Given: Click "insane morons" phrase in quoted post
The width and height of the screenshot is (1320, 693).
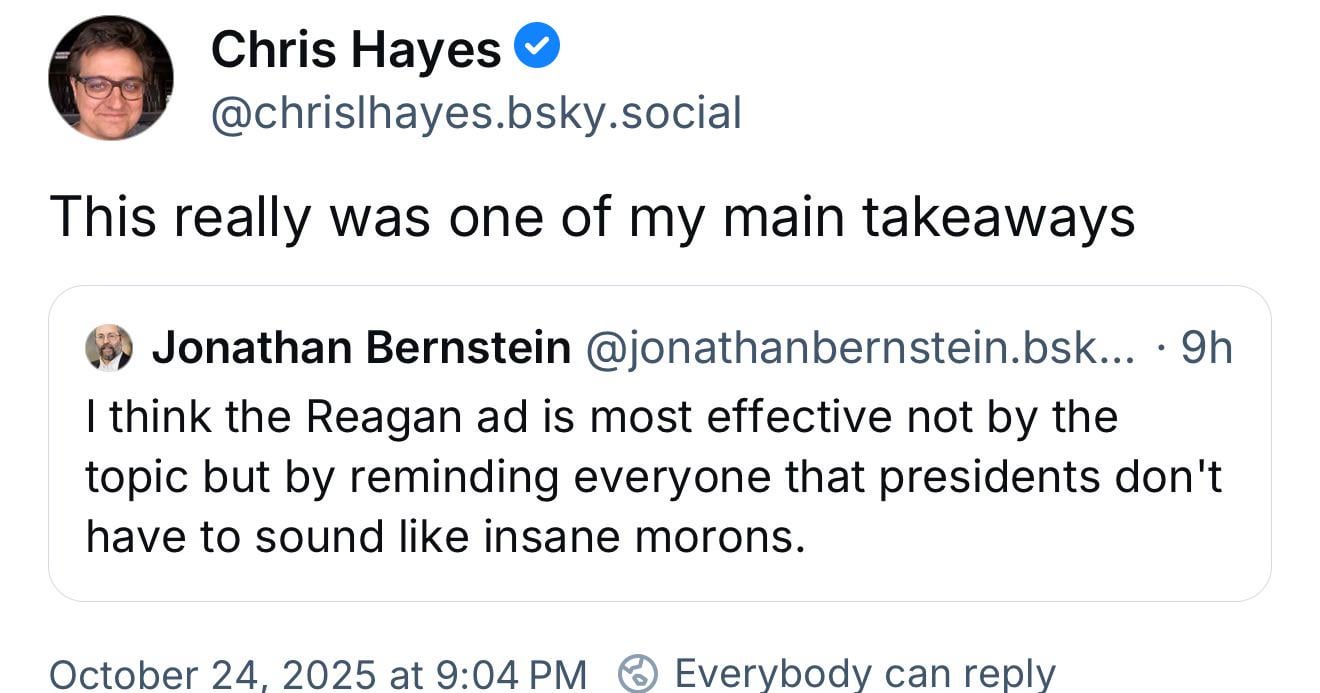Looking at the screenshot, I should tap(644, 537).
